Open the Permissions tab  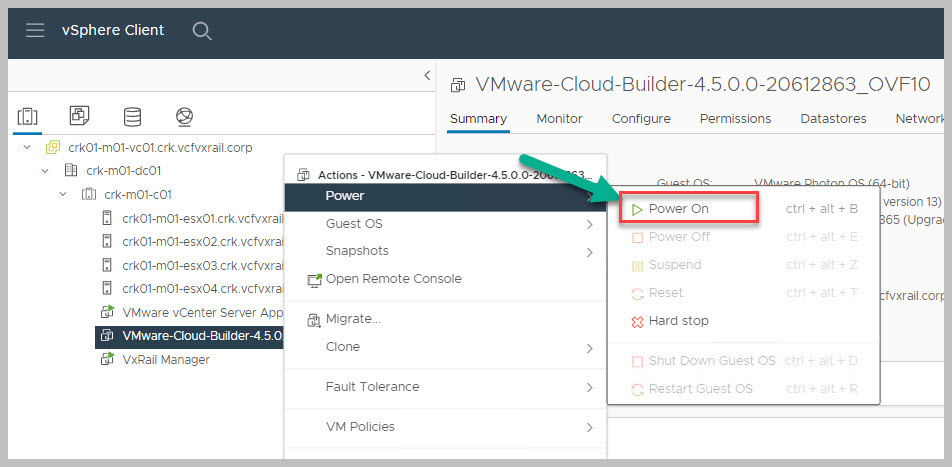coord(735,119)
